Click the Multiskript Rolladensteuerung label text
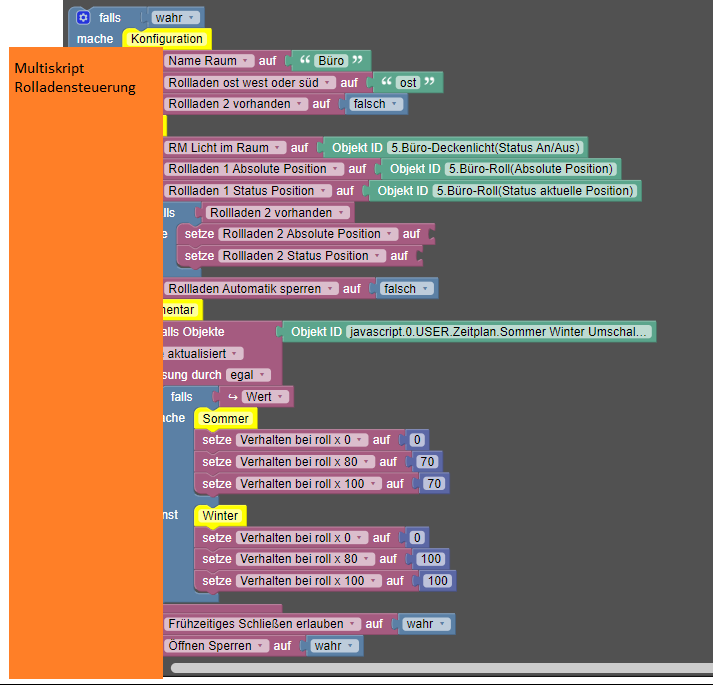Screen dimensions: 713x685 [x=75, y=77]
